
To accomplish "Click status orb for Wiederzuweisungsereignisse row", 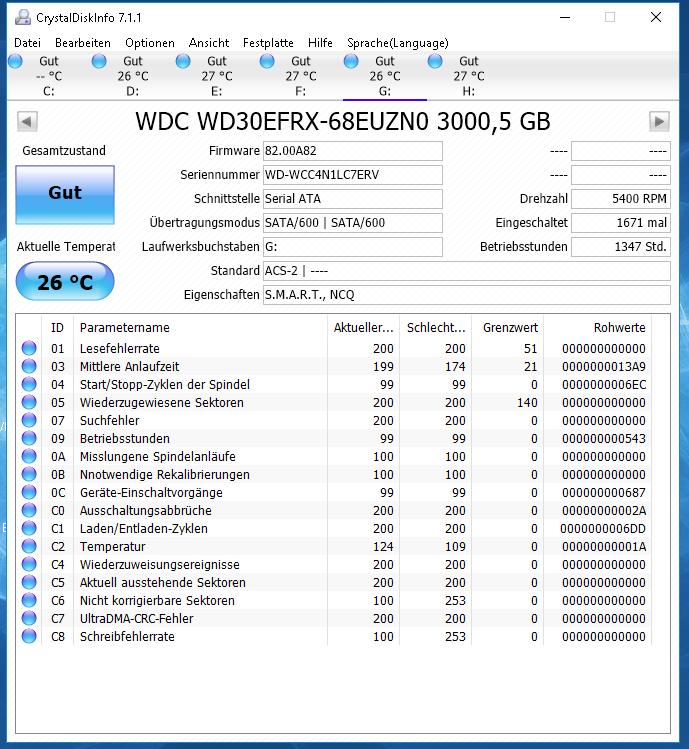I will click(x=29, y=564).
